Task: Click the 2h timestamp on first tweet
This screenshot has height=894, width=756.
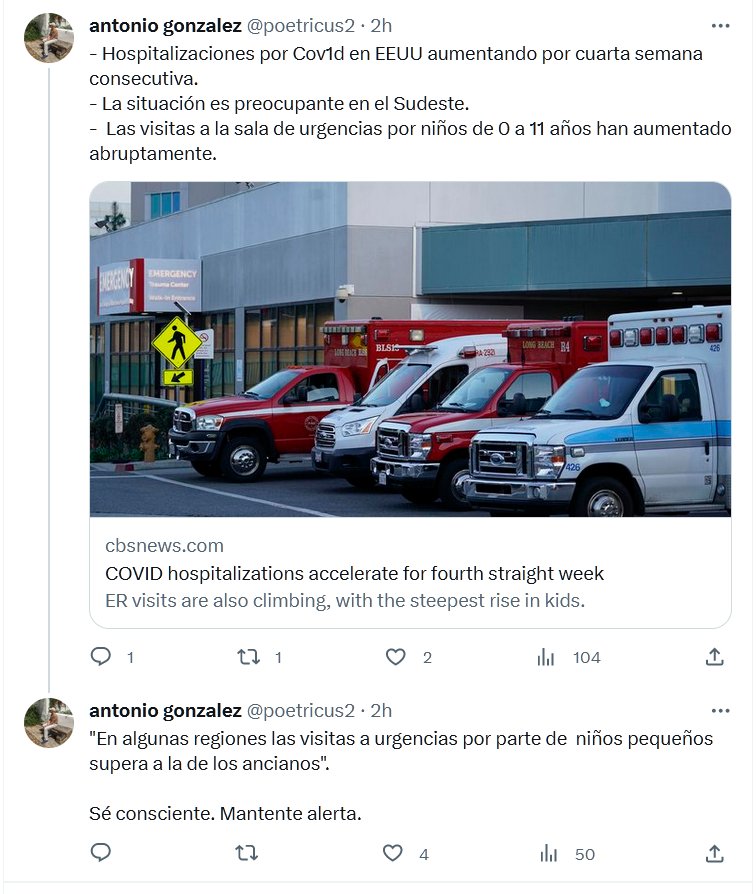Action: [x=381, y=26]
